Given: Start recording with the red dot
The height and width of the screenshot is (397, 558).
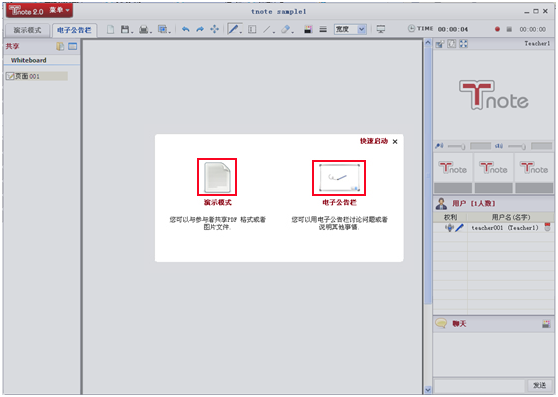Looking at the screenshot, I should [497, 29].
